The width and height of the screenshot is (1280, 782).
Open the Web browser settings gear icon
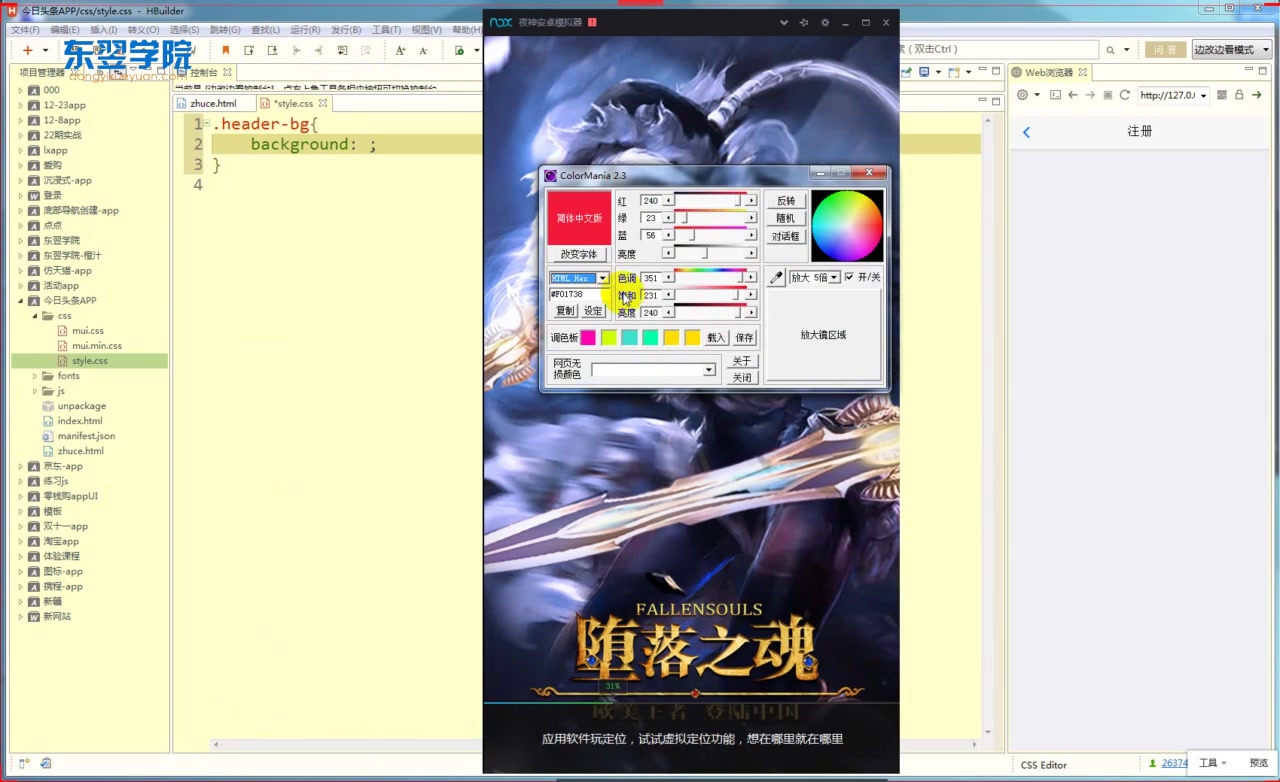coord(1022,95)
